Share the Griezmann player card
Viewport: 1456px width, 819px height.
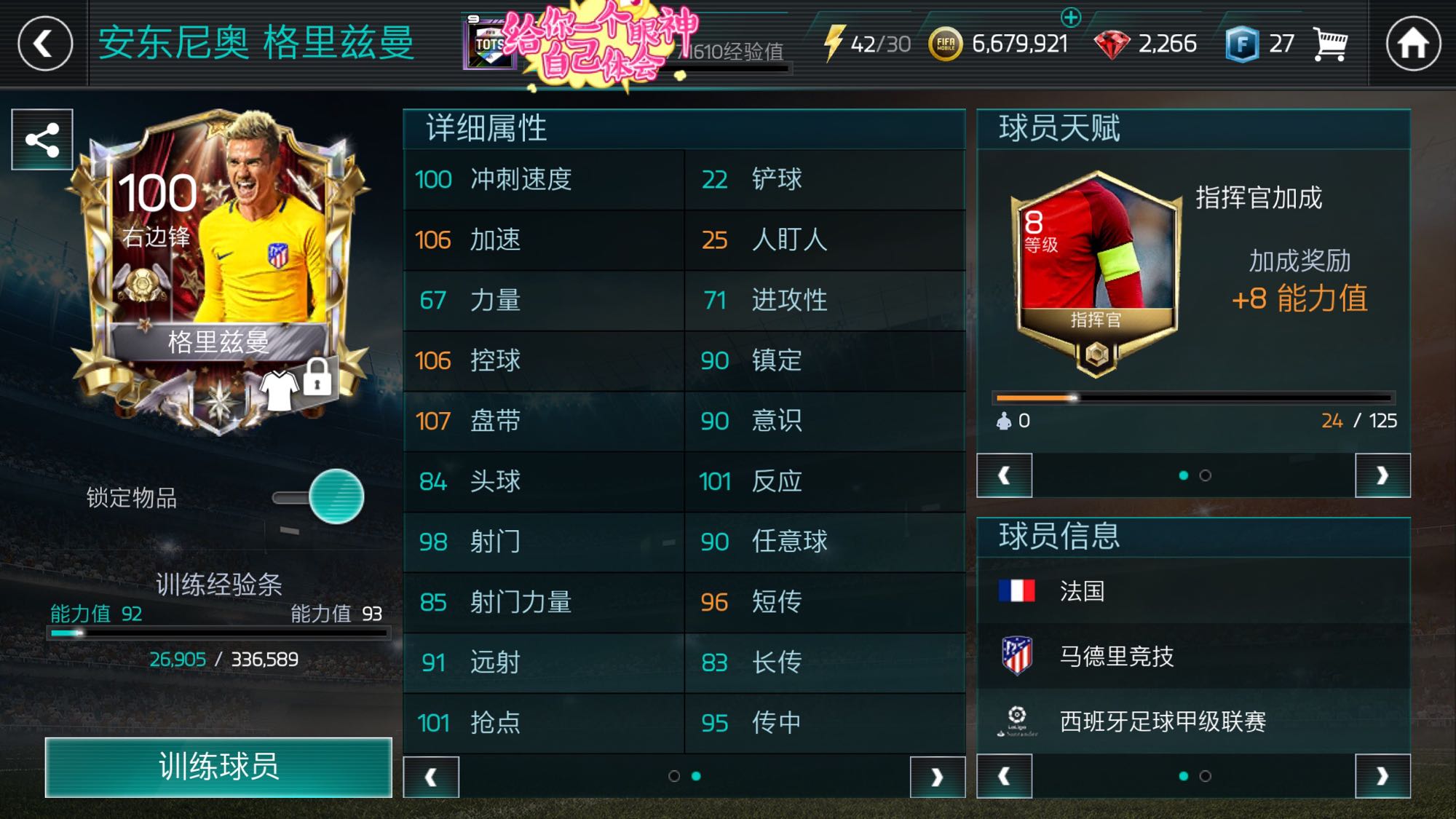click(42, 140)
